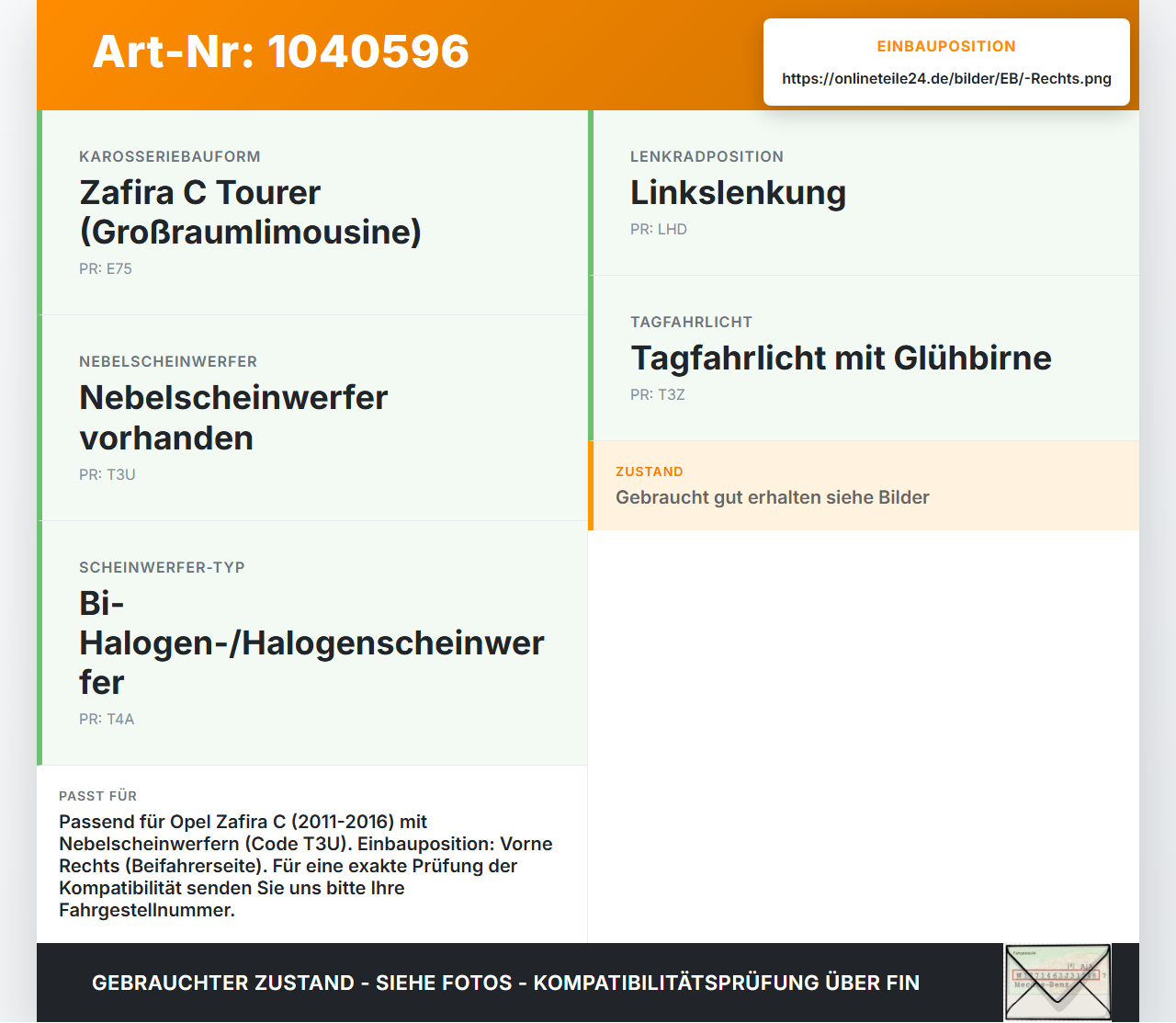Click the Passend für Opel Zafira C paragraph

pyautogui.click(x=306, y=866)
